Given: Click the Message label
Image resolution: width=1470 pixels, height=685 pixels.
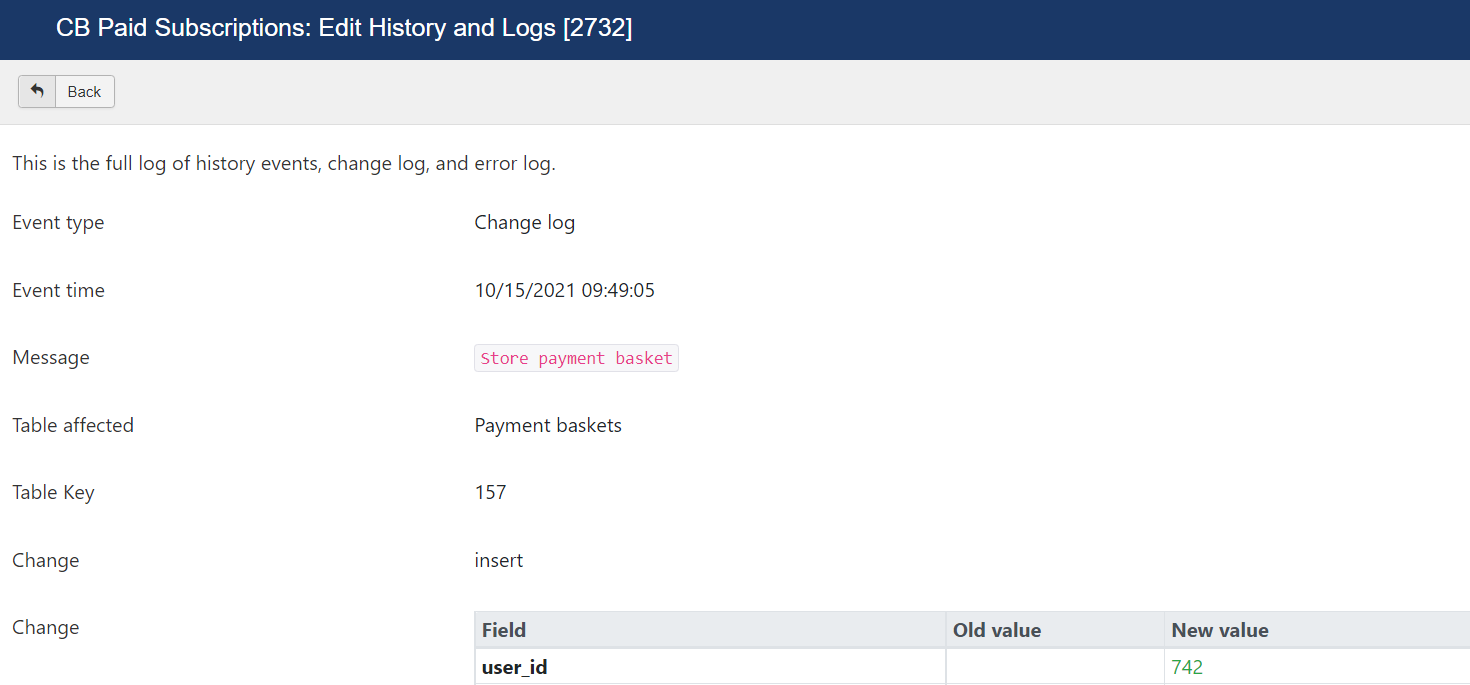Looking at the screenshot, I should 51,358.
